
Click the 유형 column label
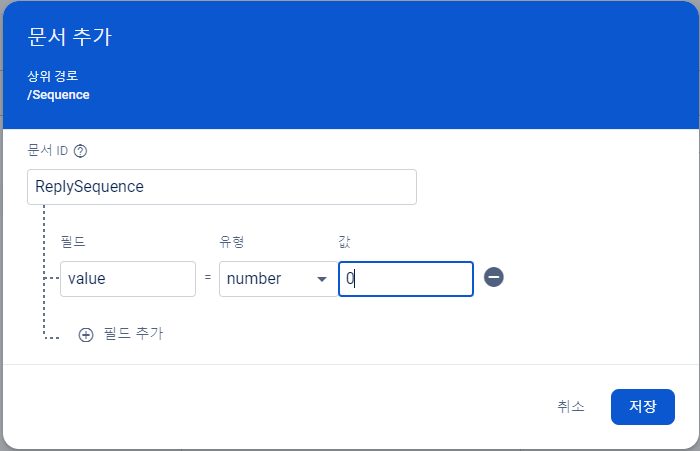pyautogui.click(x=231, y=242)
